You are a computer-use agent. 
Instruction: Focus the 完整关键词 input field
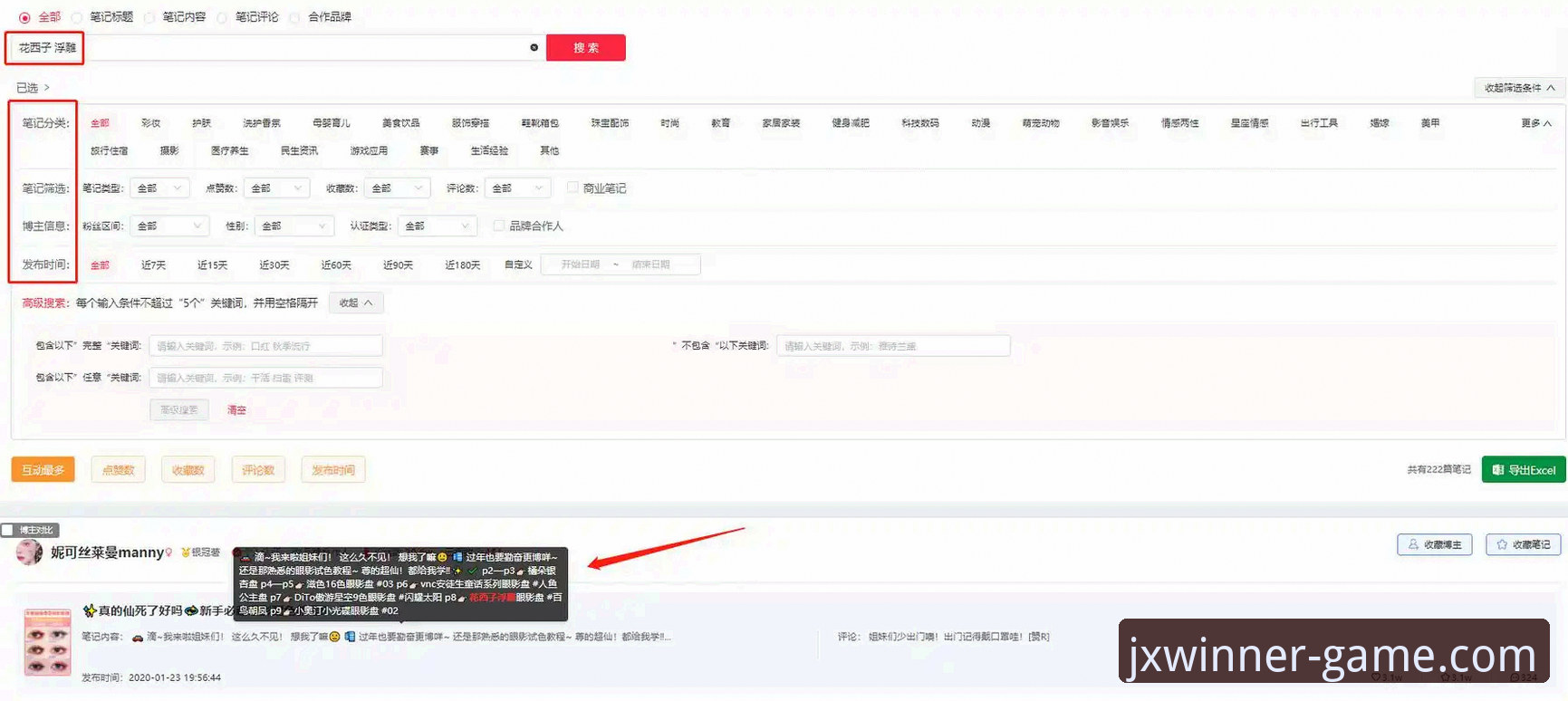[266, 346]
